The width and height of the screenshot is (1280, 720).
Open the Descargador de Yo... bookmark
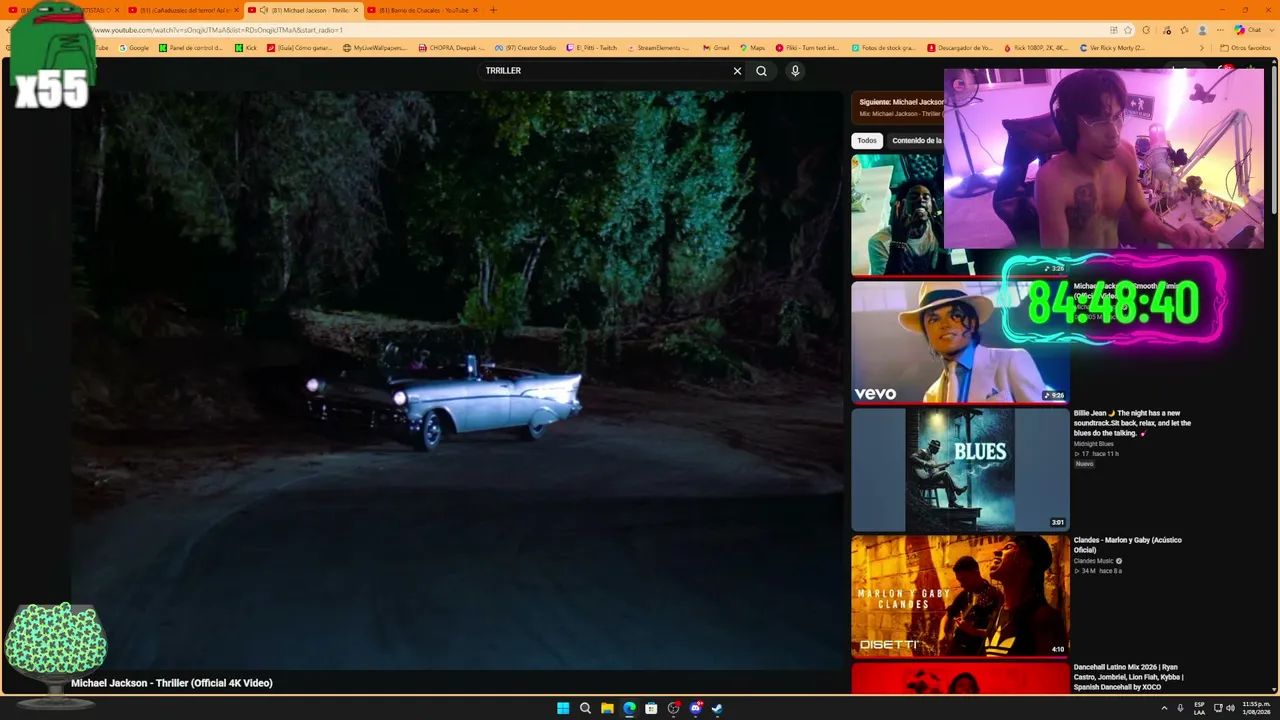(960, 47)
